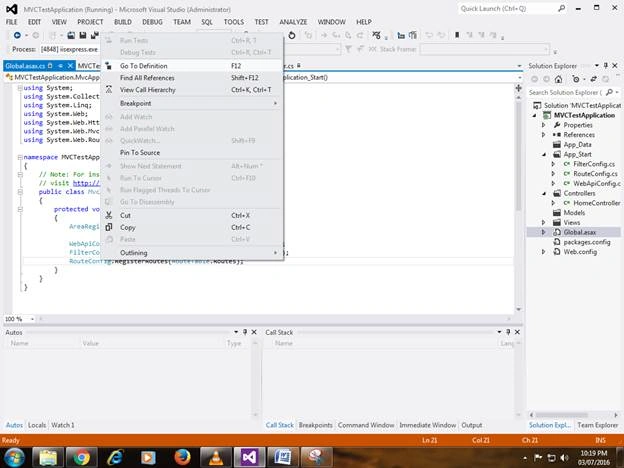
Task: Click the editor vertical scrollbar
Action: point(518,201)
